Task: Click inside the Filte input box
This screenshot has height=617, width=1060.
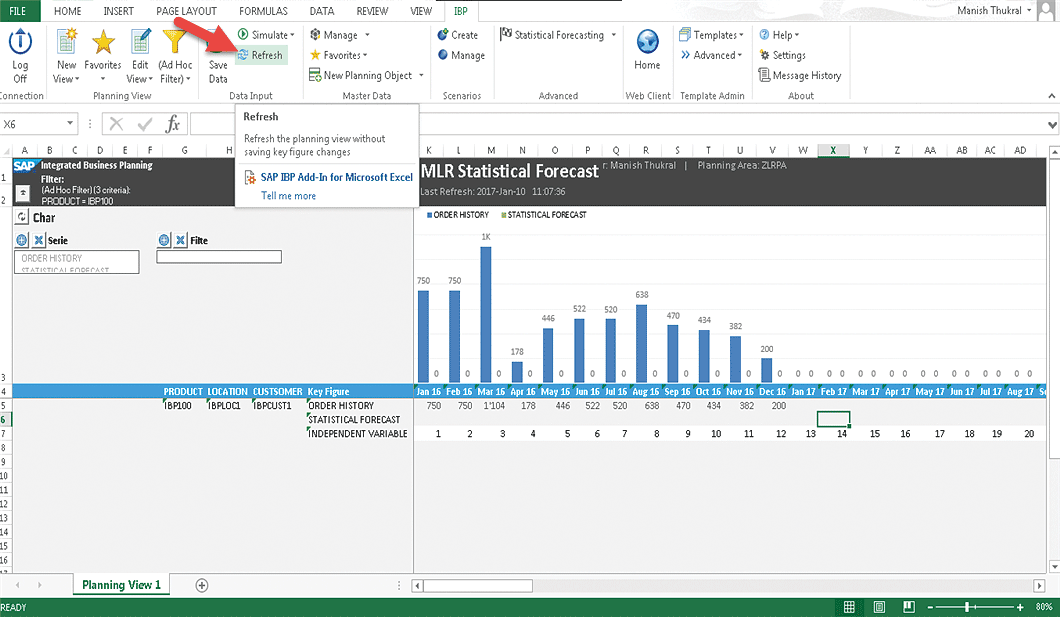Action: click(x=219, y=257)
